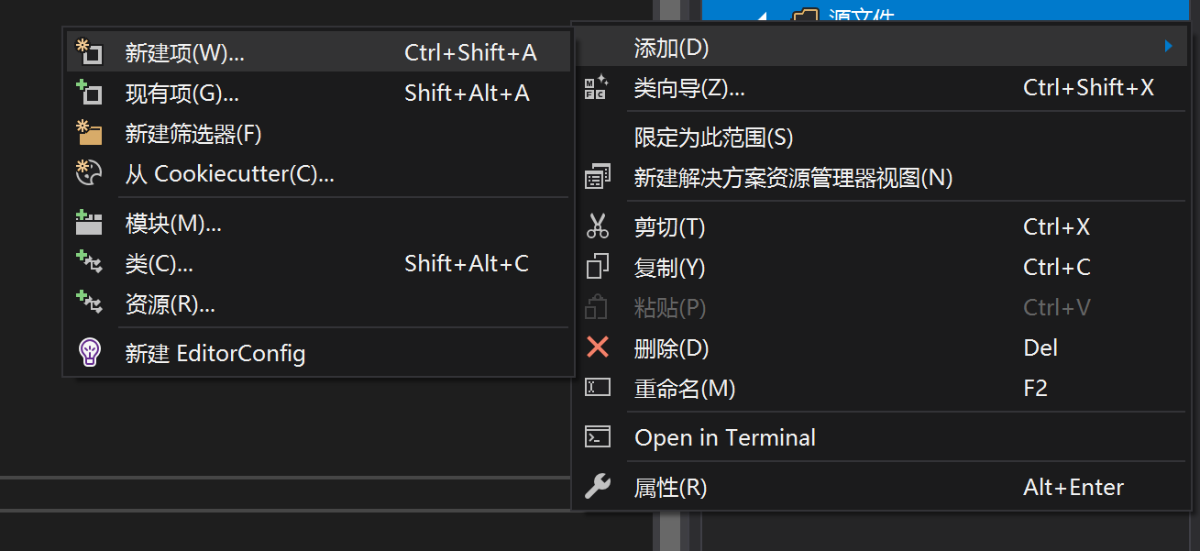The height and width of the screenshot is (551, 1200).
Task: Click the New Item (新建项) icon
Action: (x=89, y=52)
